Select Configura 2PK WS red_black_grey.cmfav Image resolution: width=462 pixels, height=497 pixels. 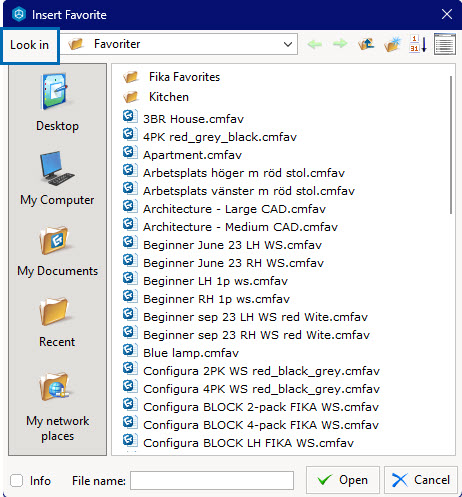tap(261, 371)
